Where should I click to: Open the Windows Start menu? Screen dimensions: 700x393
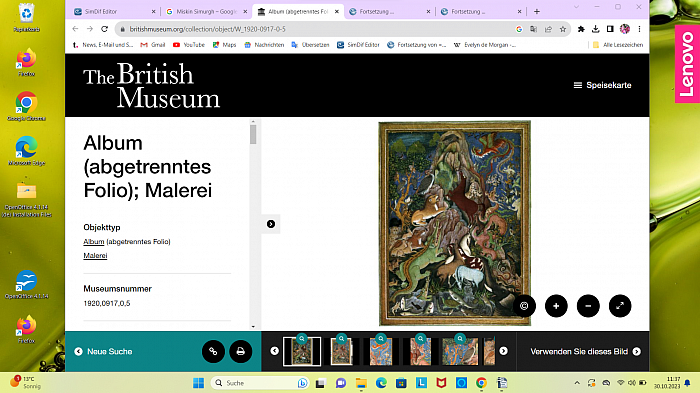[x=198, y=383]
